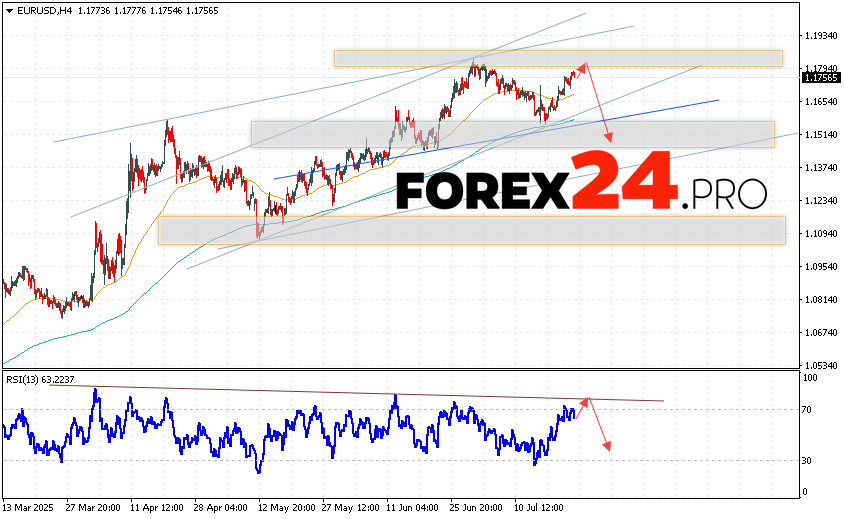
Task: Select the 13 Mar 2025 date label
Action: [28, 508]
